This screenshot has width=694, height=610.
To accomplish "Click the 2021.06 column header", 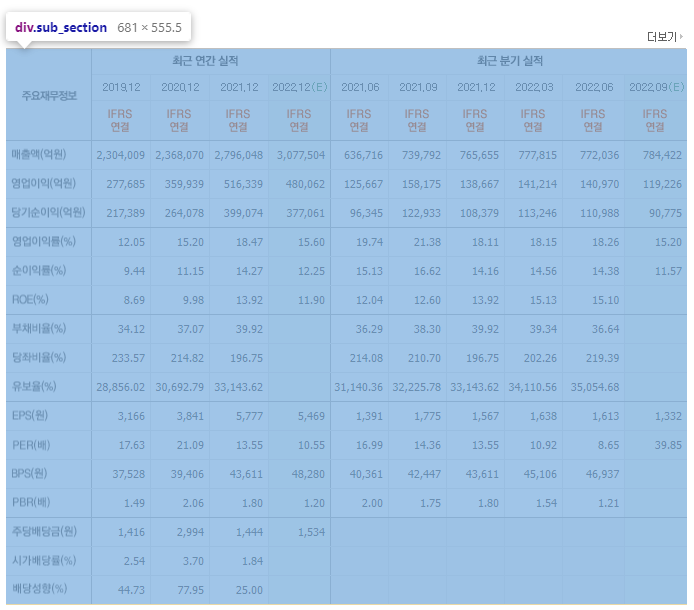I will [360, 87].
